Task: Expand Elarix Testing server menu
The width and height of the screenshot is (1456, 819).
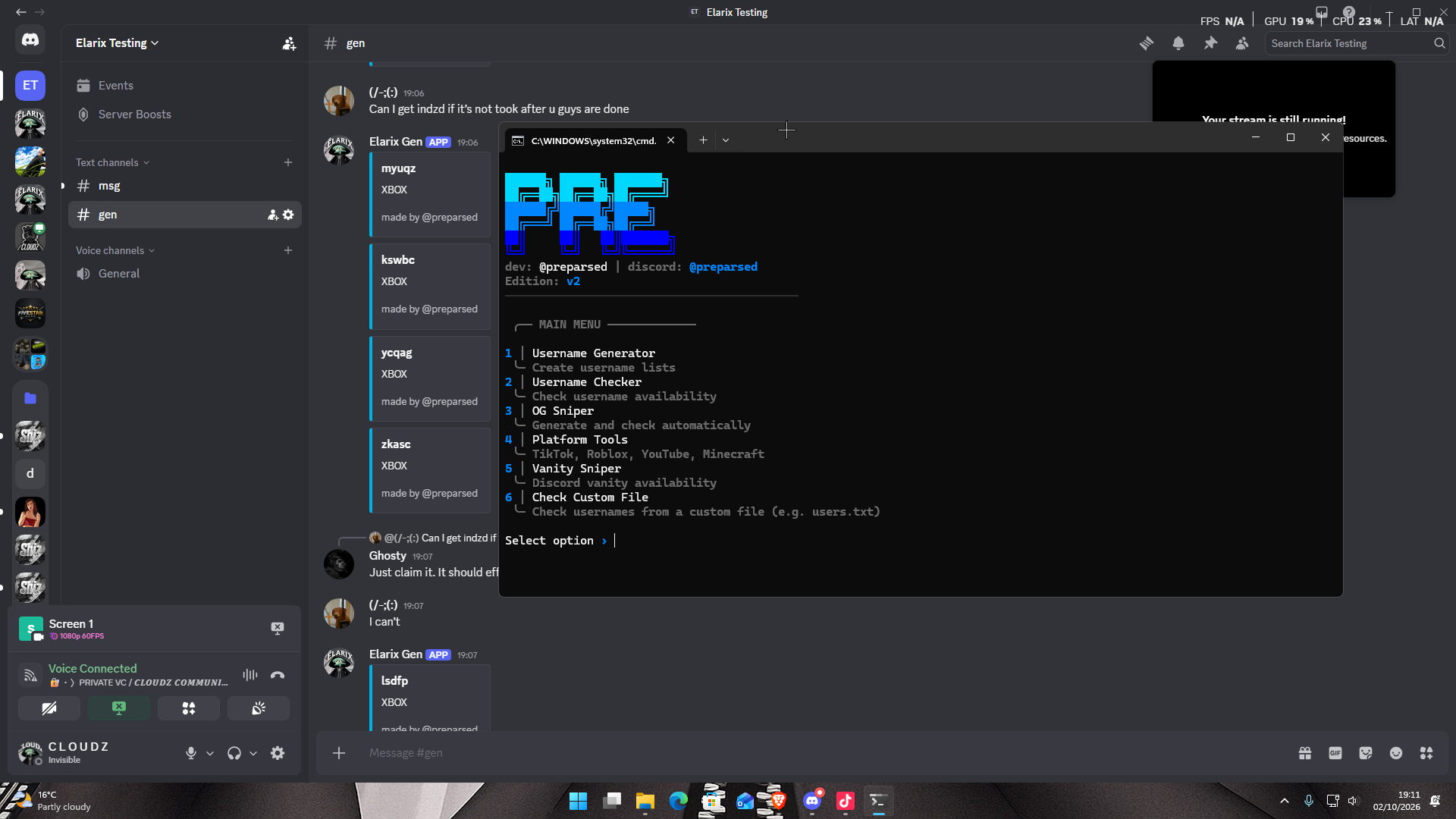Action: pos(118,43)
